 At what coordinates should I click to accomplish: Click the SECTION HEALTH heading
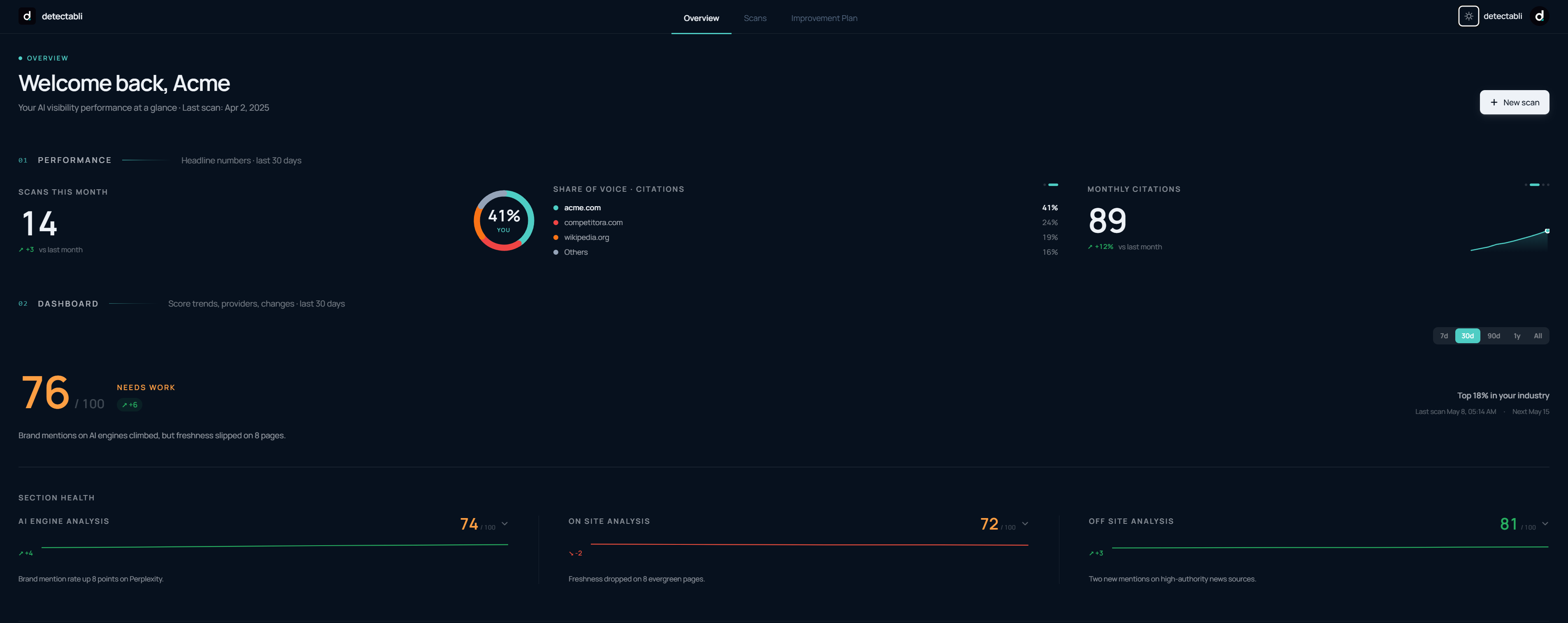tap(56, 498)
